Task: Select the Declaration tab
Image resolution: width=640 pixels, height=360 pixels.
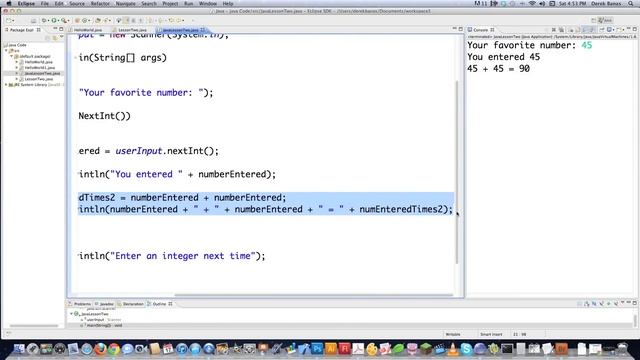Action: 131,304
